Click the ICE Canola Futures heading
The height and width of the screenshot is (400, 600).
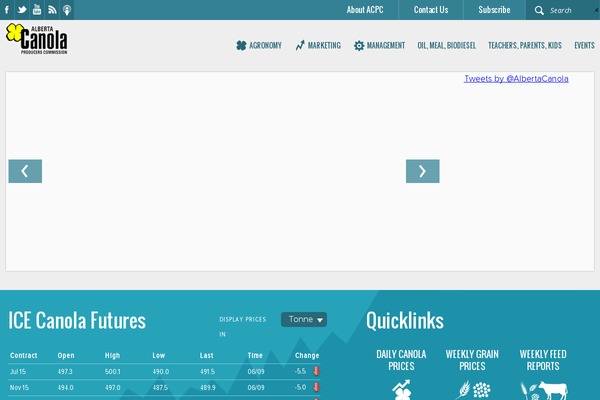[x=77, y=320]
